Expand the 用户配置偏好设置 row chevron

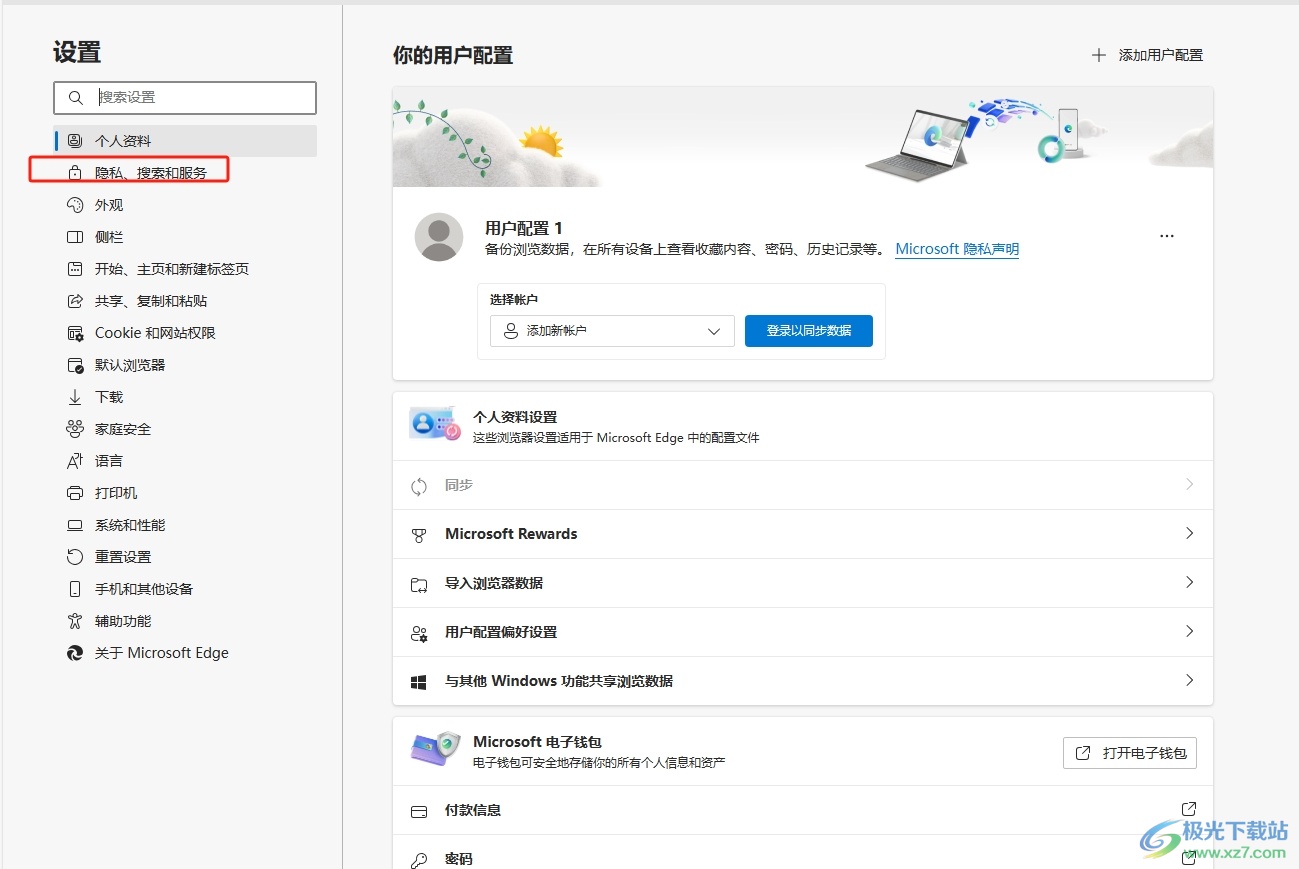(1189, 631)
